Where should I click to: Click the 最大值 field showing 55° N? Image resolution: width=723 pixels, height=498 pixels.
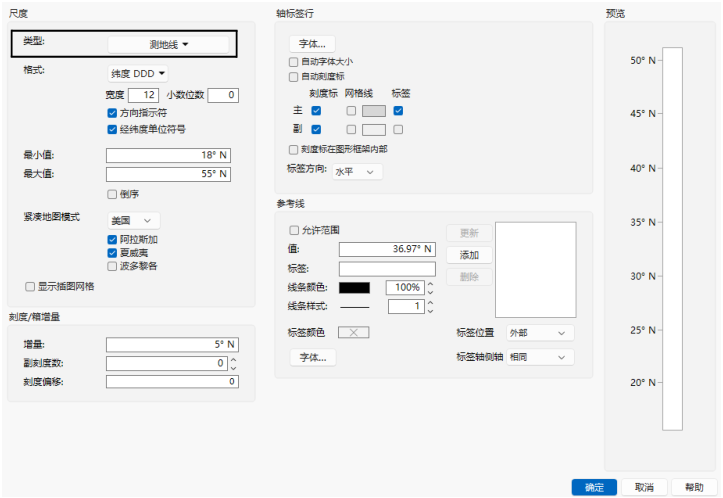168,174
